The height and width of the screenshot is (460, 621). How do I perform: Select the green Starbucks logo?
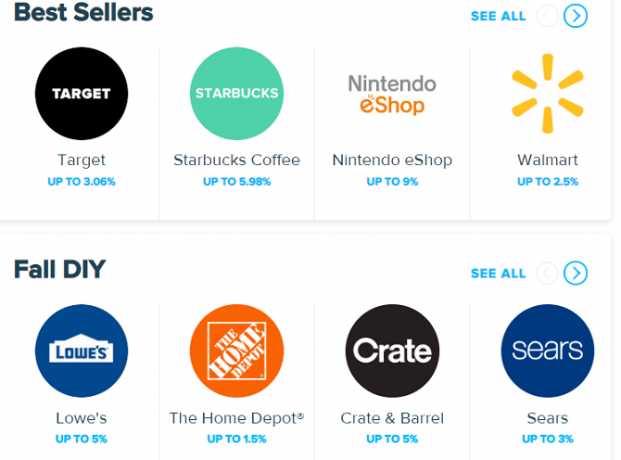(x=237, y=94)
